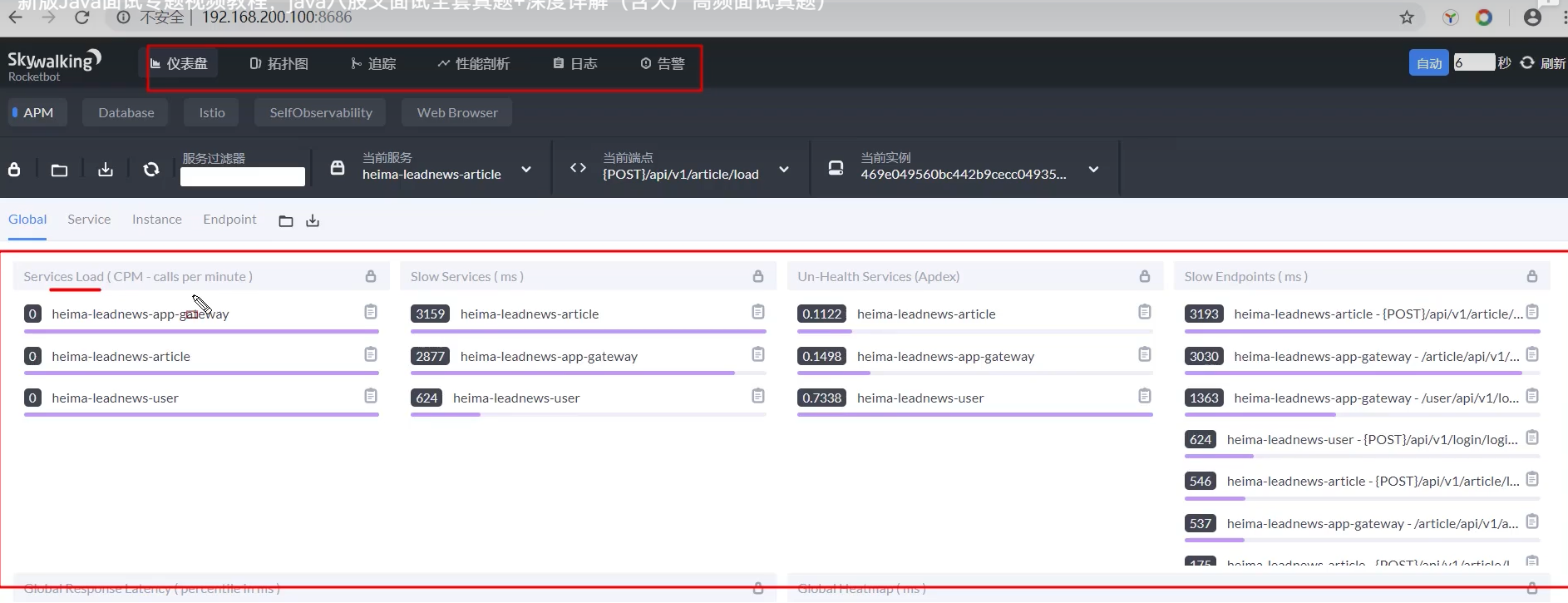Screen dimensions: 1568x603
Task: Open the 追踪 trace view
Action: 373,64
